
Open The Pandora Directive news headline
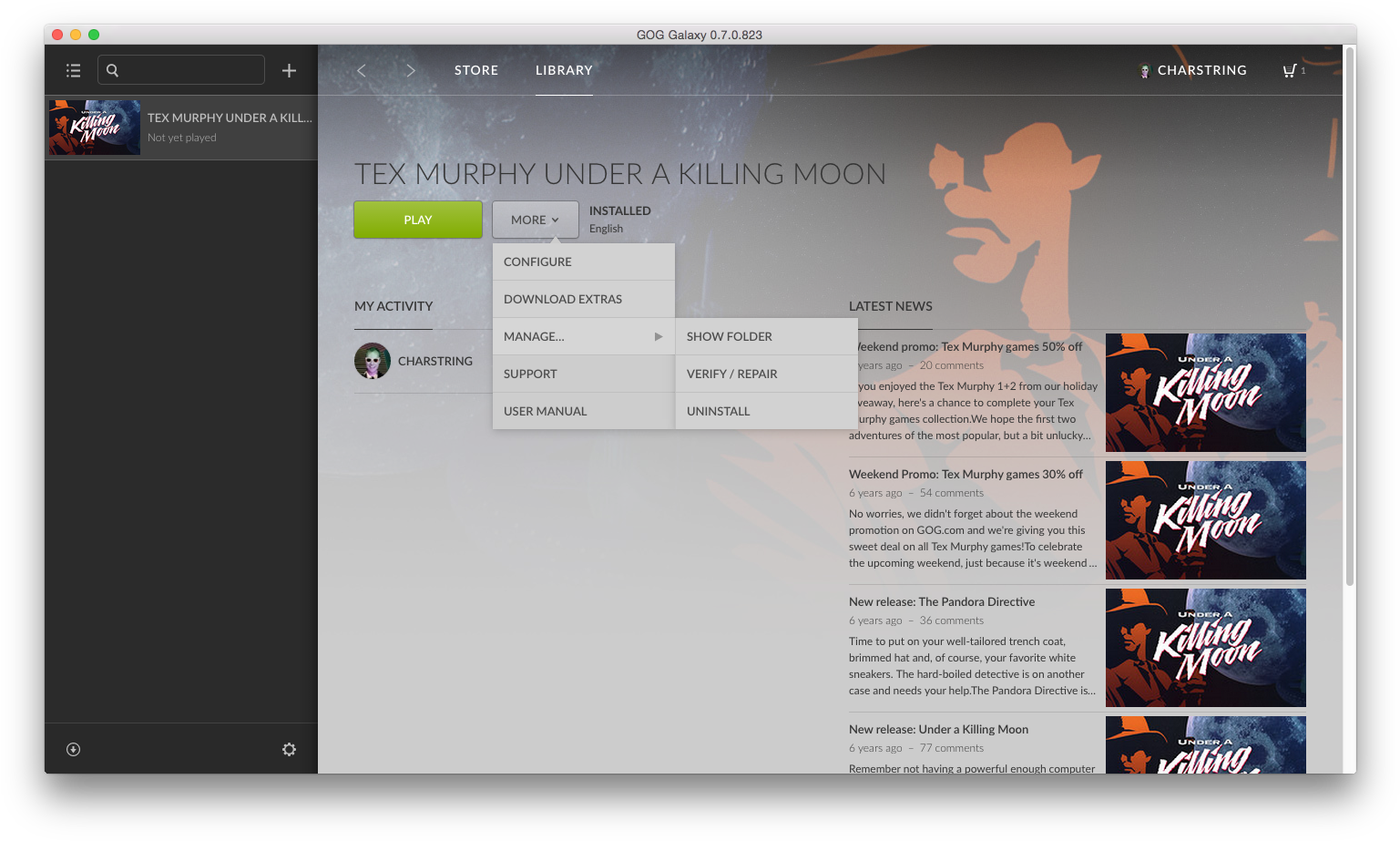click(x=942, y=601)
